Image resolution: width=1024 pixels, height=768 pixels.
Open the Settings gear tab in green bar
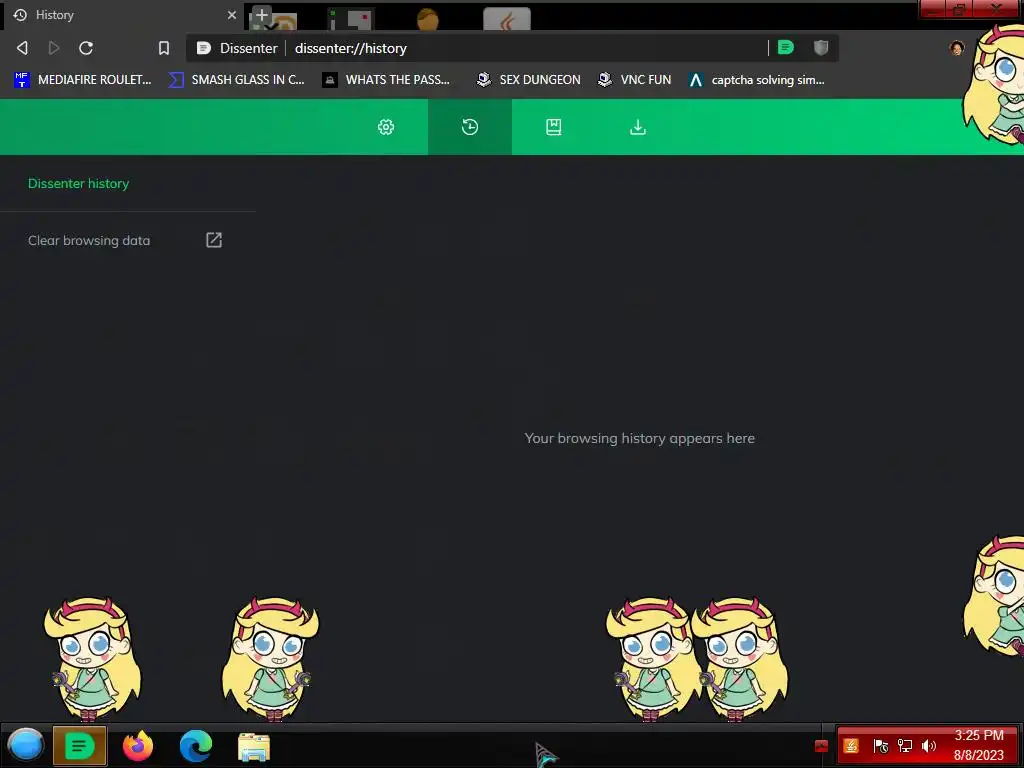[x=386, y=127]
